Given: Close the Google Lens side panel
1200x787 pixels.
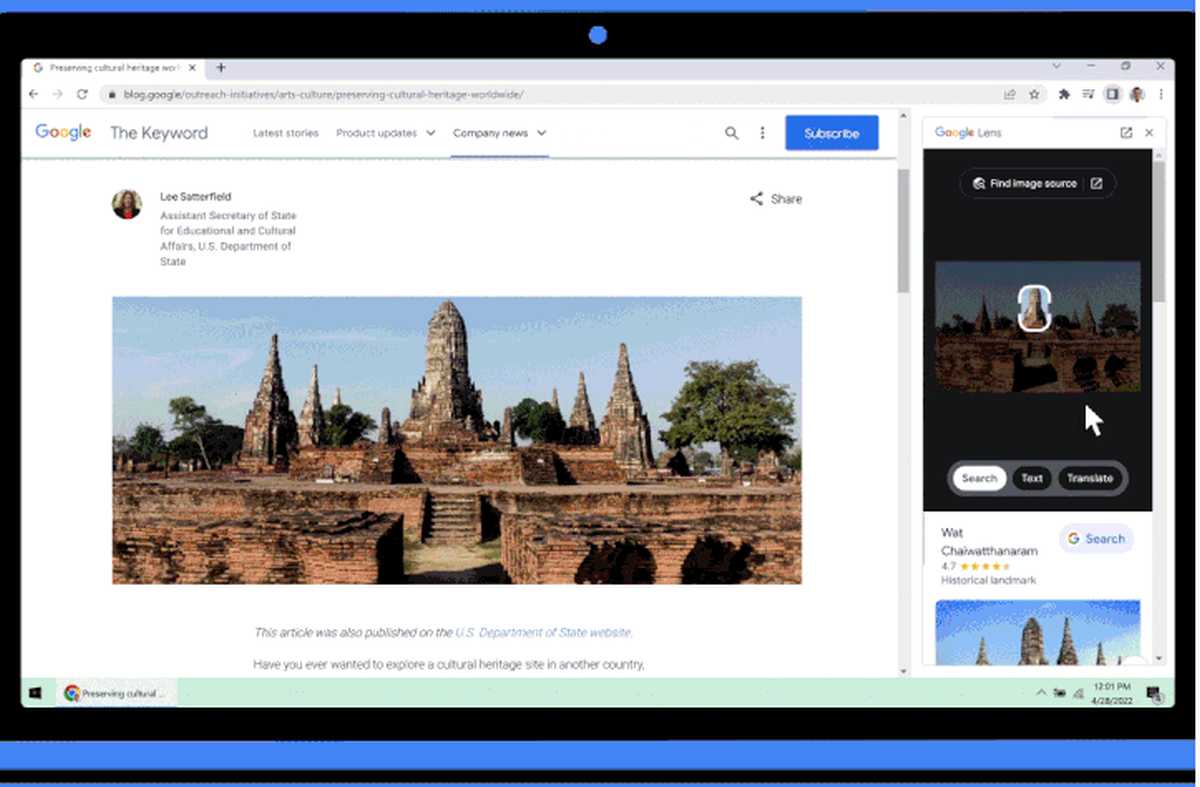Looking at the screenshot, I should click(1149, 133).
